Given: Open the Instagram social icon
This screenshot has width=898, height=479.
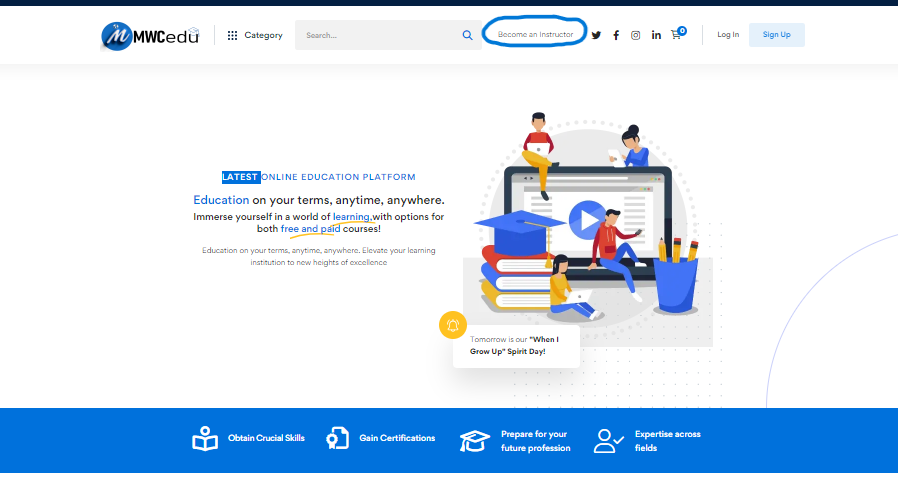Looking at the screenshot, I should (x=636, y=36).
